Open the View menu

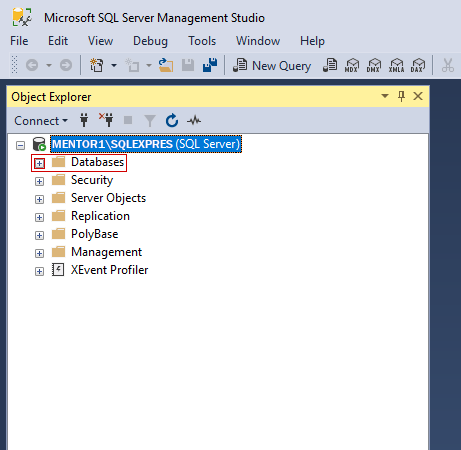tap(100, 41)
